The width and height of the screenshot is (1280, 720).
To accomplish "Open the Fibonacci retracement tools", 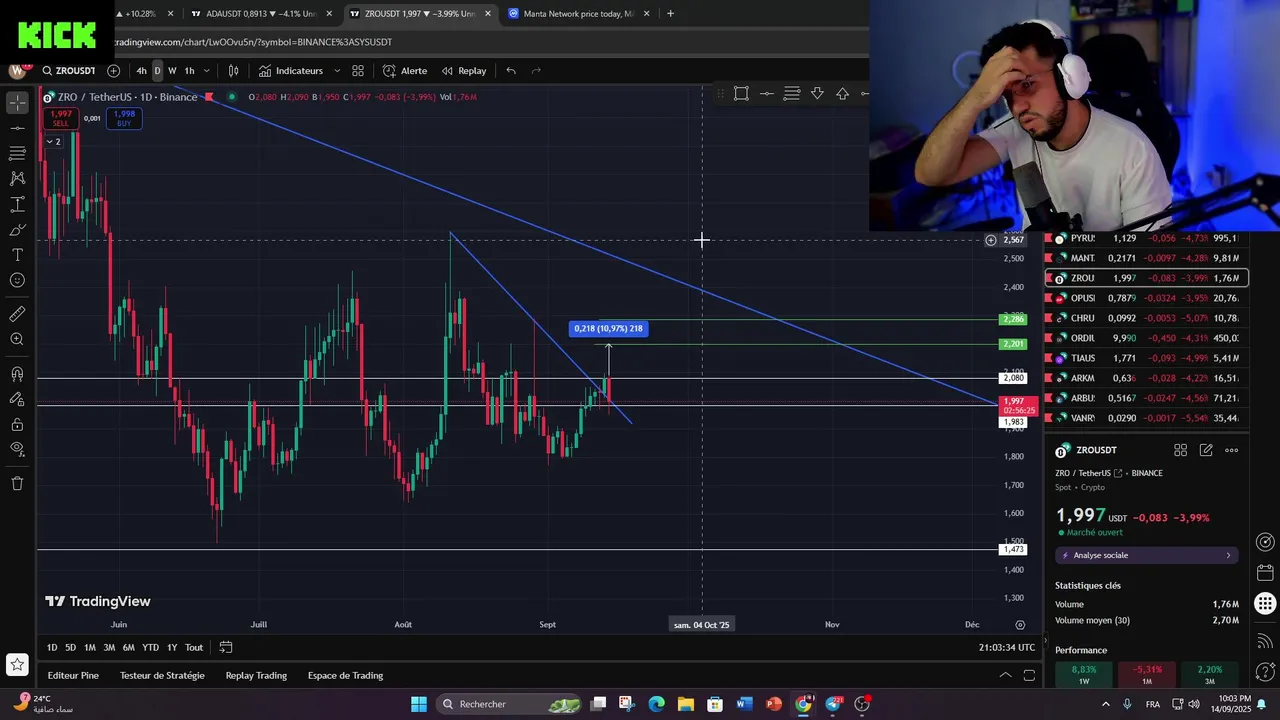I will point(17,153).
